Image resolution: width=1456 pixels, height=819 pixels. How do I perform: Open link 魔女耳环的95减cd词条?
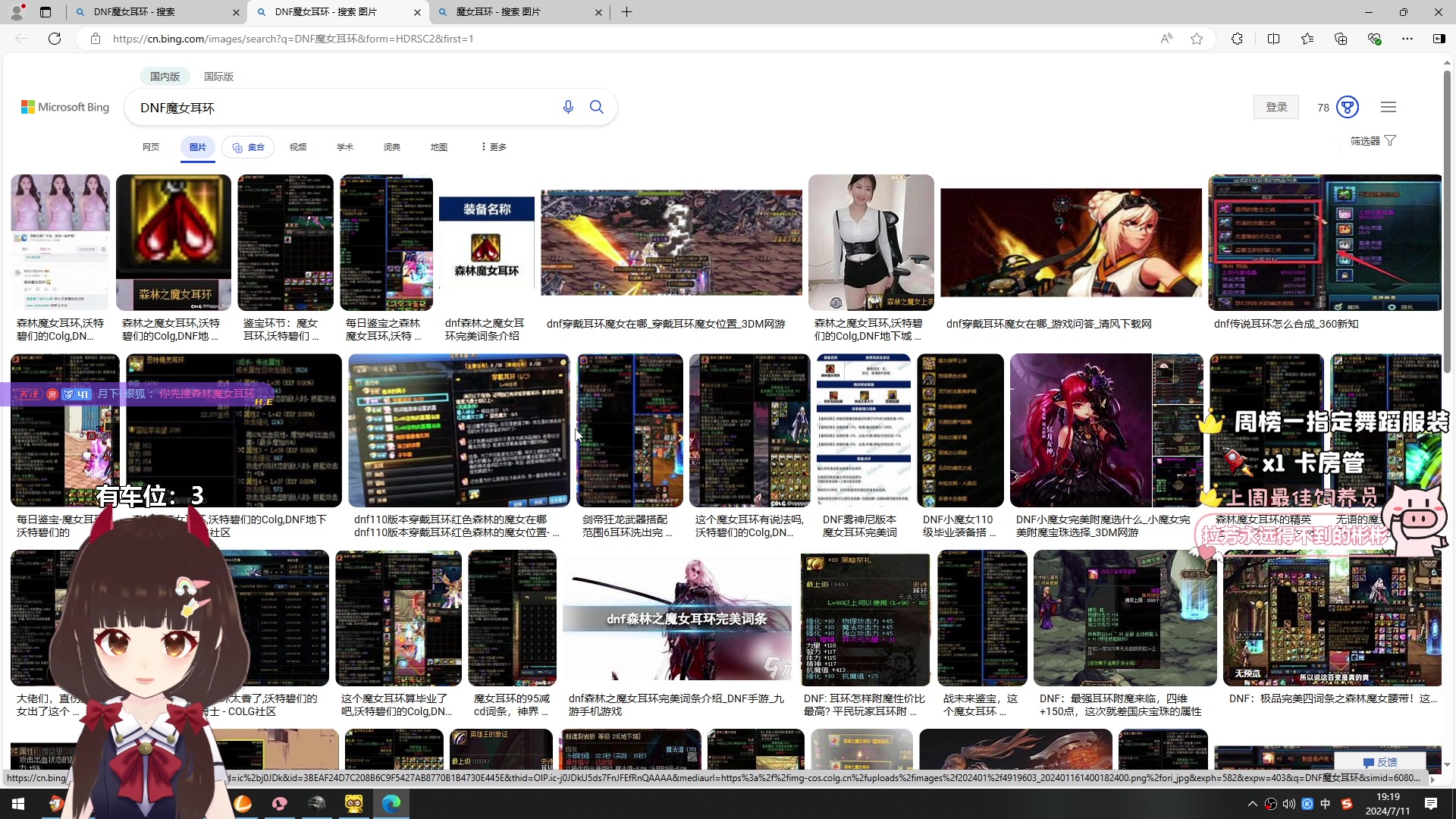click(x=512, y=704)
